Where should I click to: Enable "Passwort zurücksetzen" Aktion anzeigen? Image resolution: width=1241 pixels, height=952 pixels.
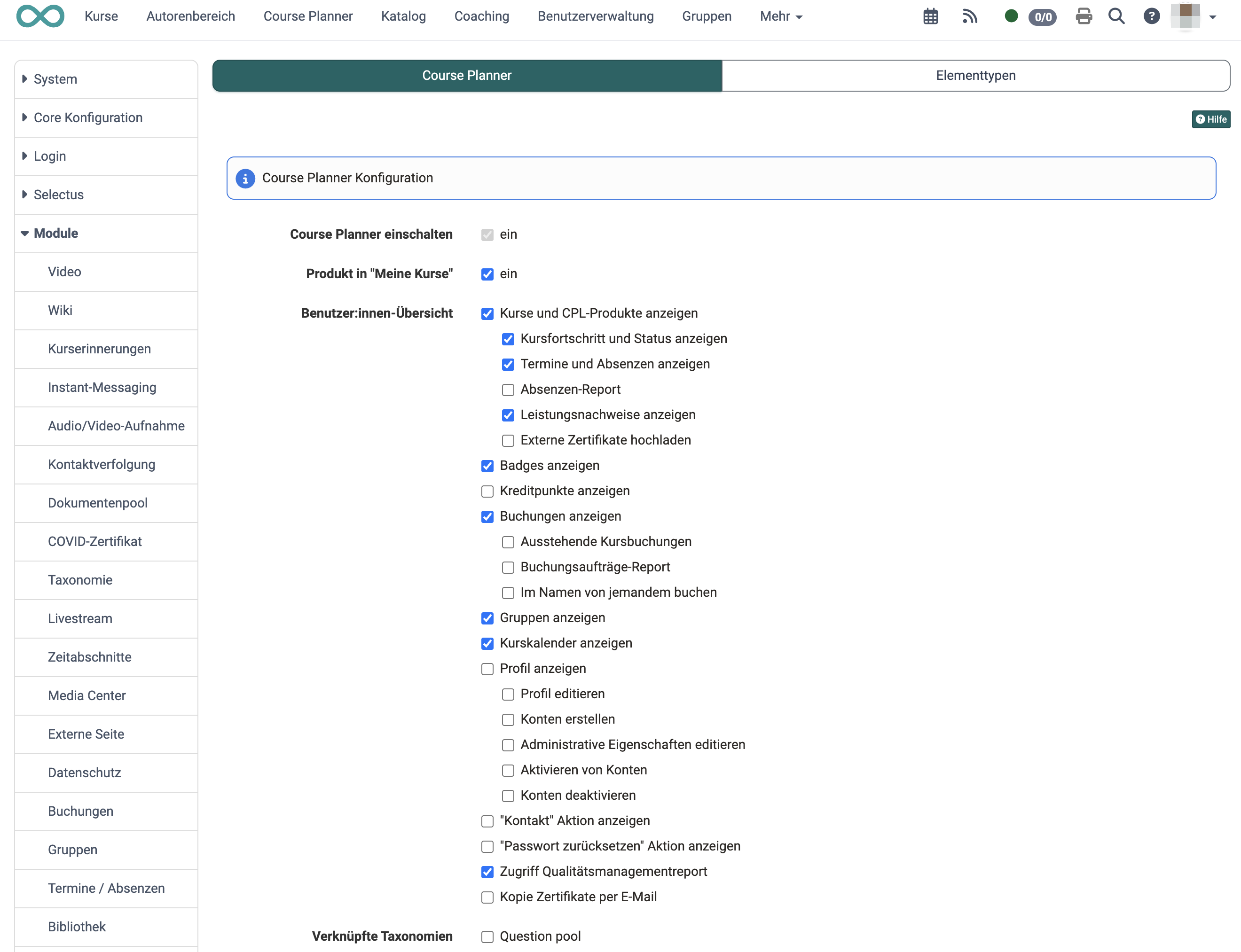487,847
